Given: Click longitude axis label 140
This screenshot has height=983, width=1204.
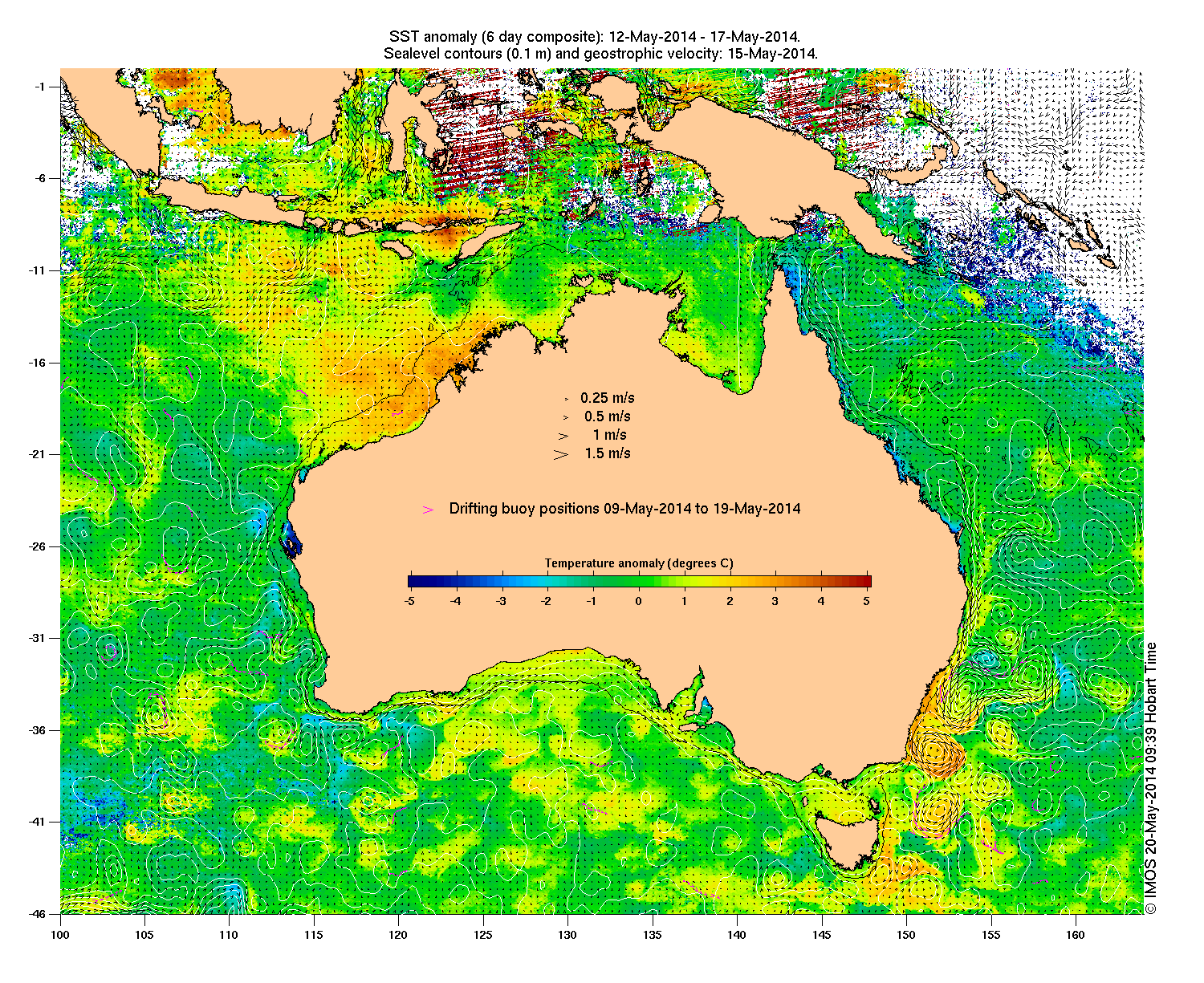Looking at the screenshot, I should point(737,934).
